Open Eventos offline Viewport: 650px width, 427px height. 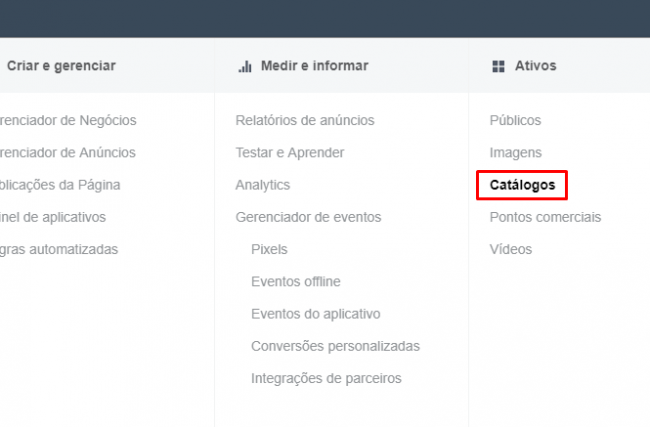pyautogui.click(x=296, y=281)
